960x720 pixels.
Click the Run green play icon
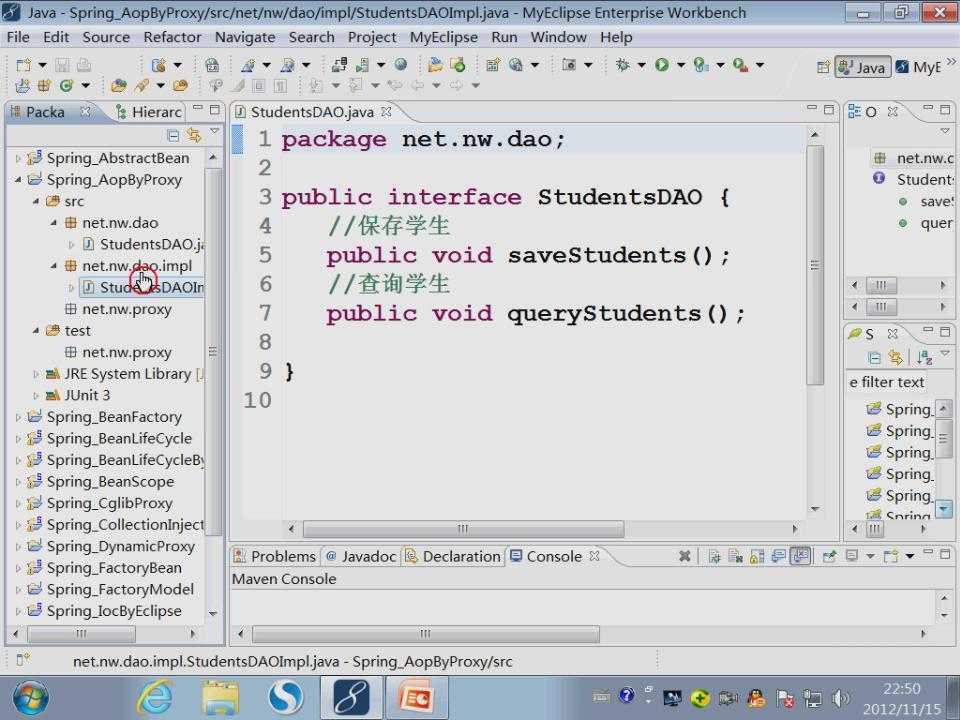coord(662,65)
